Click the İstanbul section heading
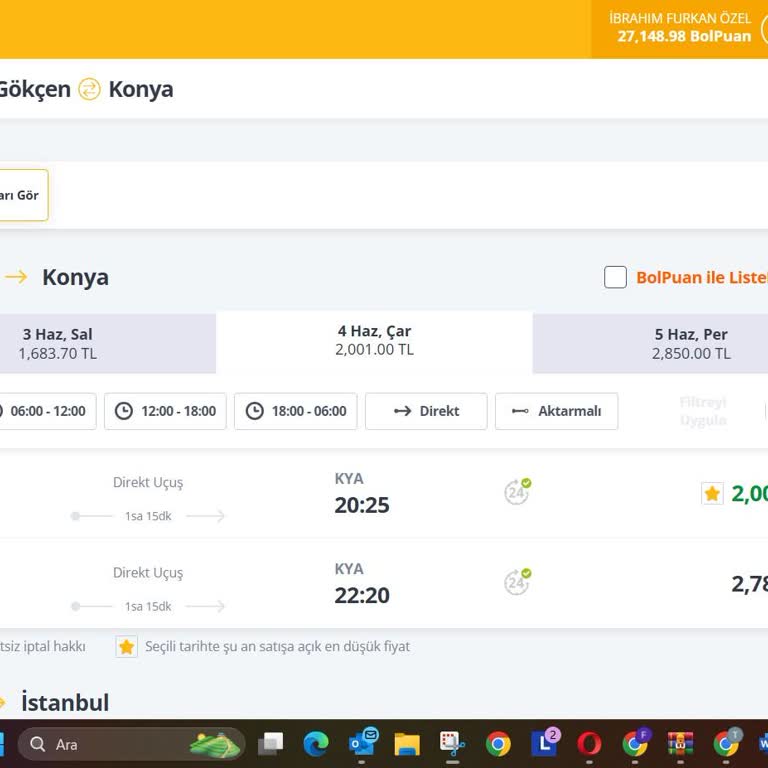The image size is (768, 768). pos(65,702)
